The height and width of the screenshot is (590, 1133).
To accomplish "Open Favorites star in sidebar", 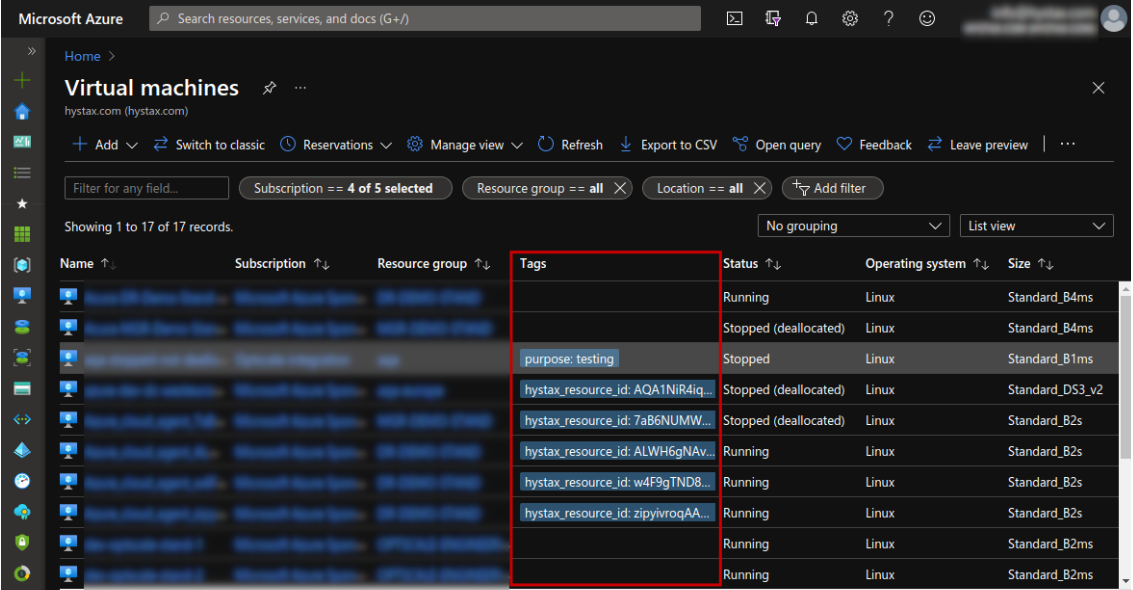I will pyautogui.click(x=22, y=204).
